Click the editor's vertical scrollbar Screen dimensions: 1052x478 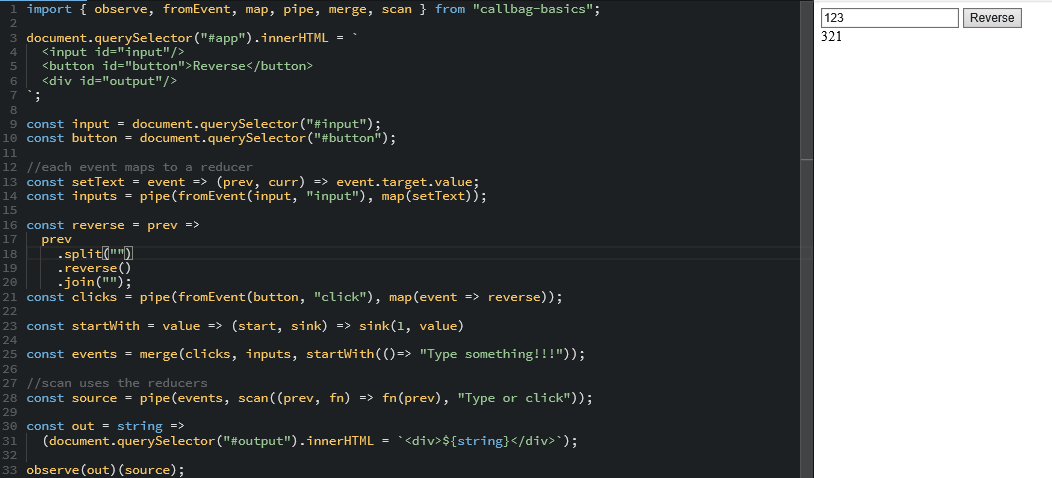pos(806,239)
